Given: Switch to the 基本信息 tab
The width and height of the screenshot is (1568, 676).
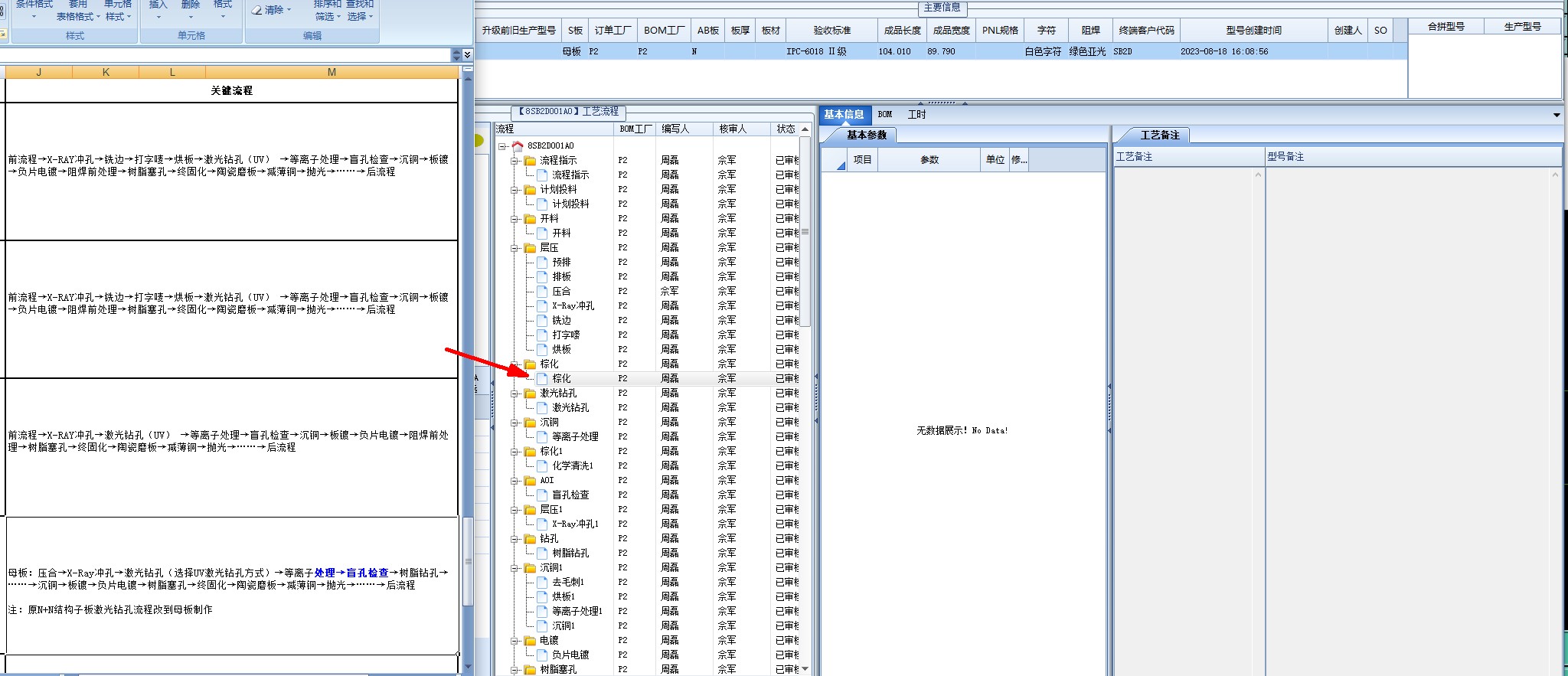Looking at the screenshot, I should [844, 115].
